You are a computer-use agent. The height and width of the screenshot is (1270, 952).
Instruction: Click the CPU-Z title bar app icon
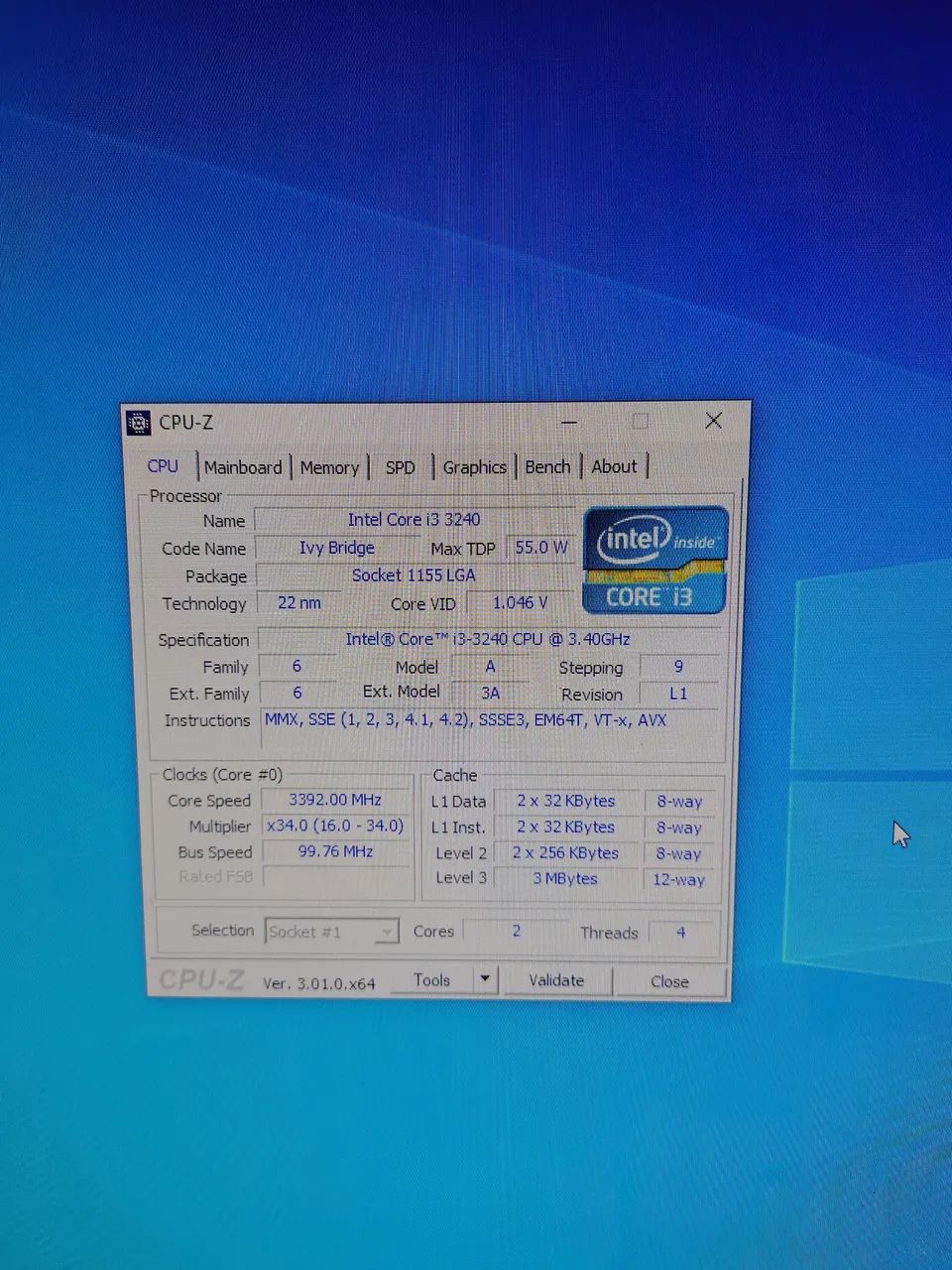click(140, 423)
